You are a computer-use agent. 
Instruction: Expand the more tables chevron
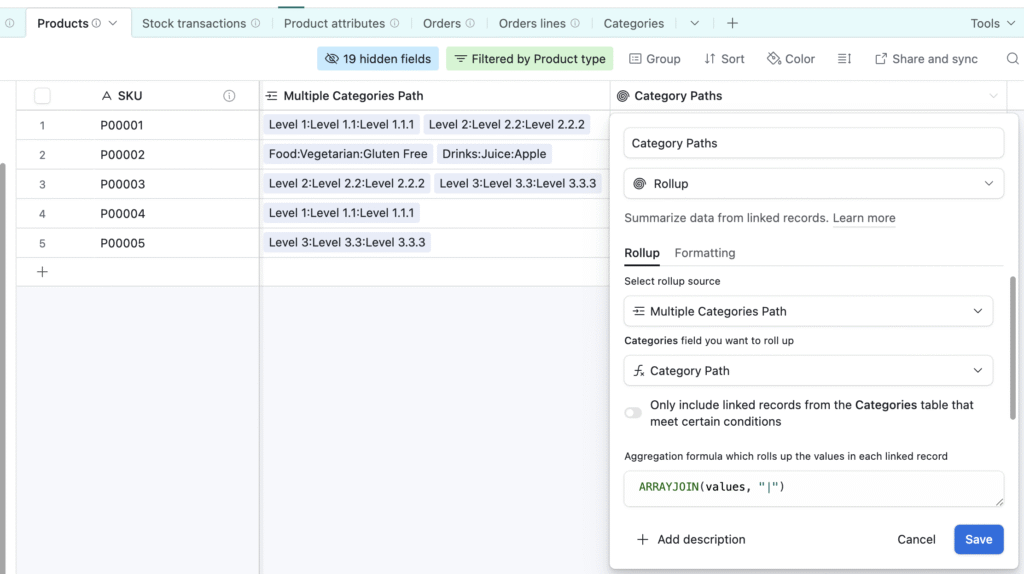[x=694, y=24]
